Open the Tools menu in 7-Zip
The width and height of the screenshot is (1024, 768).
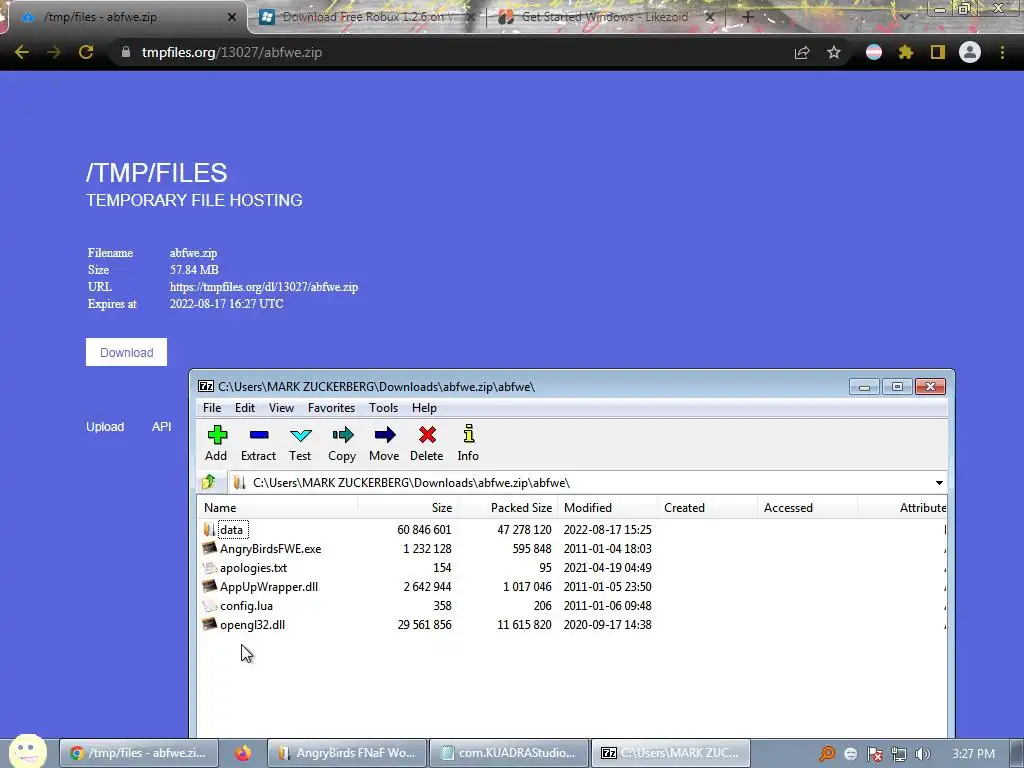pyautogui.click(x=383, y=408)
